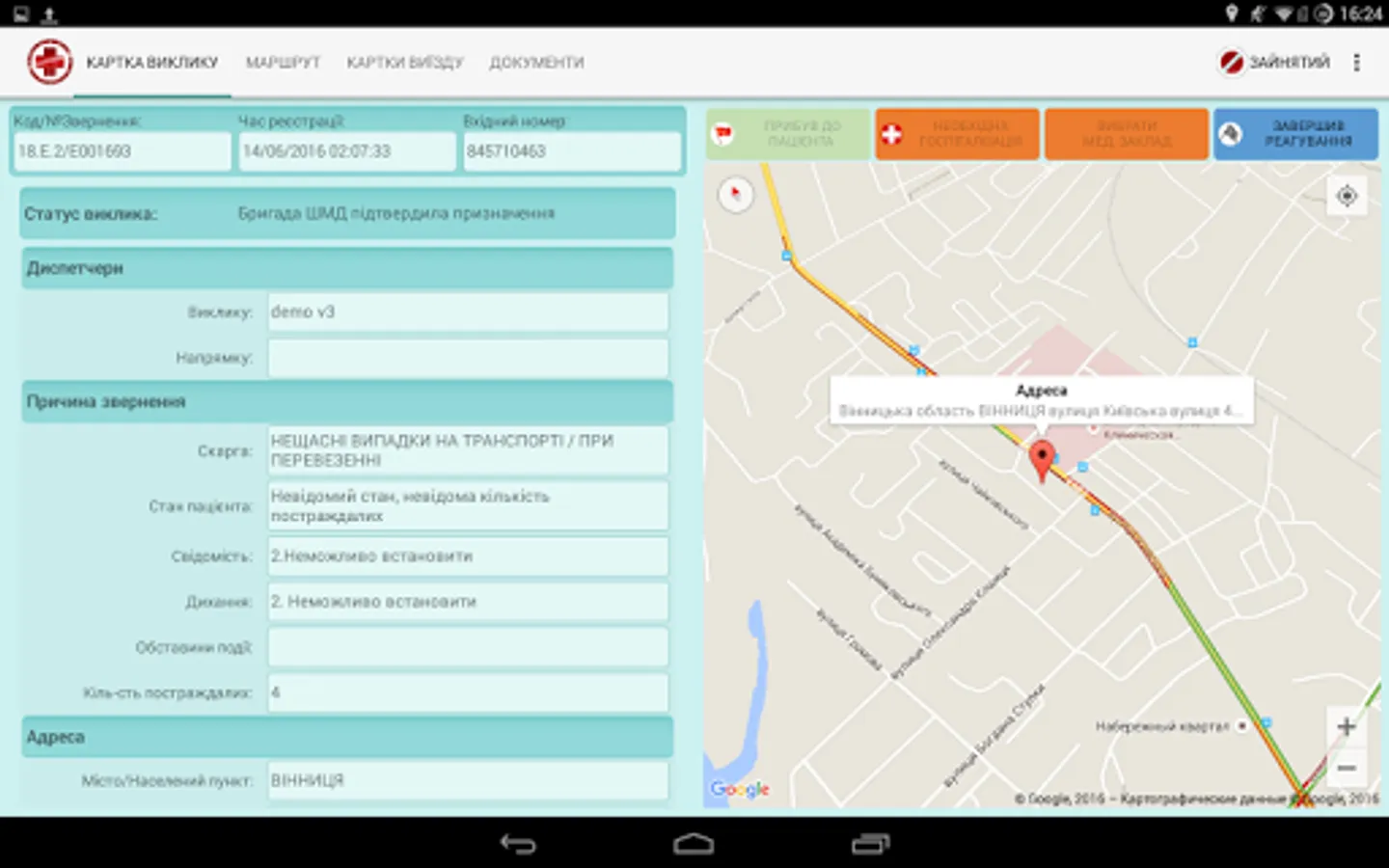The height and width of the screenshot is (868, 1389).
Task: Tap the Вхідний номер field
Action: (x=572, y=151)
